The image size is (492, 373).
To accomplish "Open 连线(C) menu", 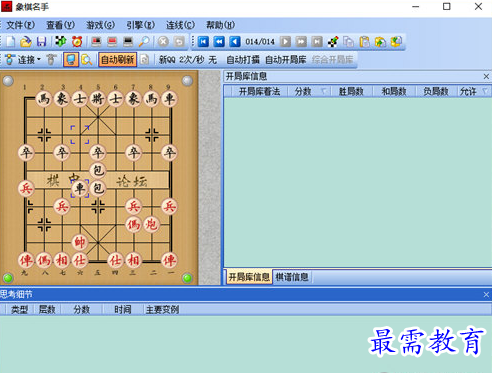I will pos(180,25).
